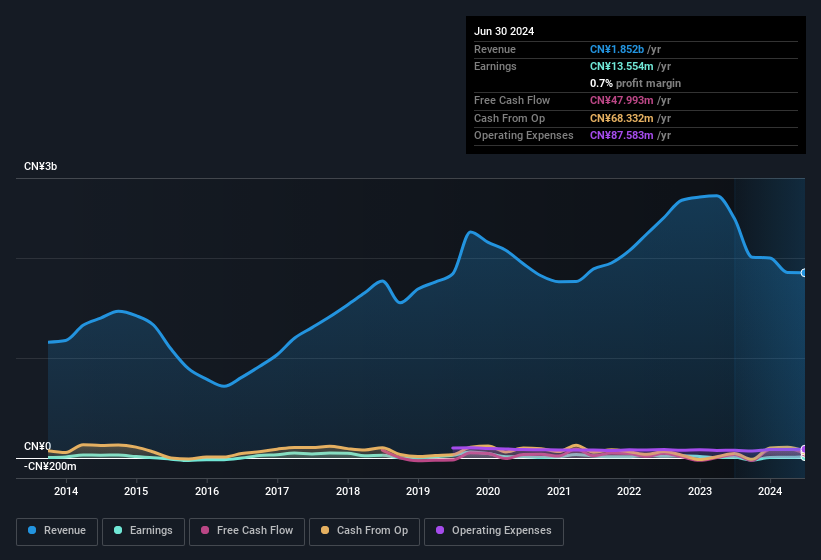The height and width of the screenshot is (560, 821).
Task: Toggle the Earnings legend button
Action: point(143,531)
